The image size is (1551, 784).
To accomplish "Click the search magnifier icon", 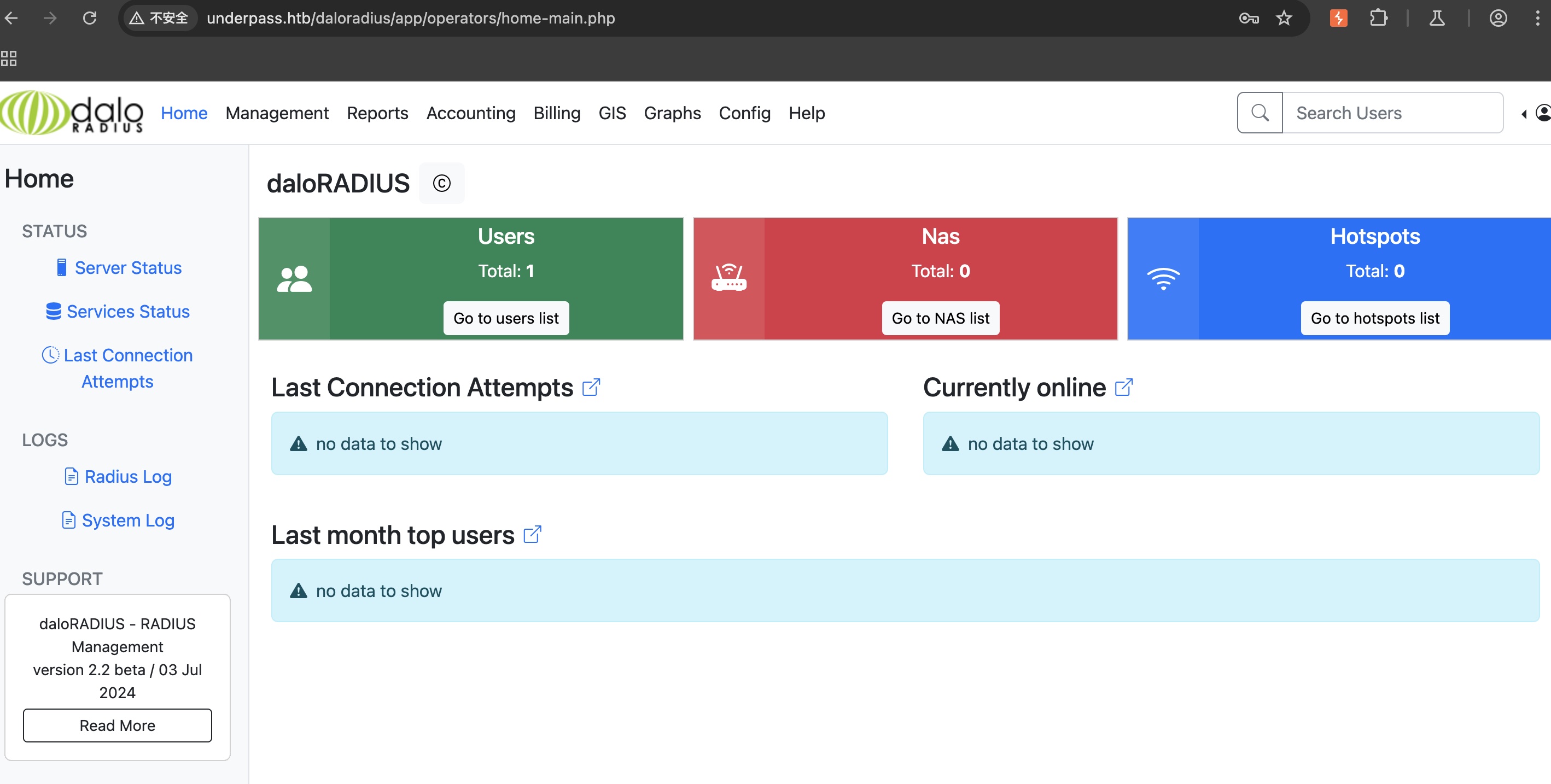I will pyautogui.click(x=1260, y=113).
